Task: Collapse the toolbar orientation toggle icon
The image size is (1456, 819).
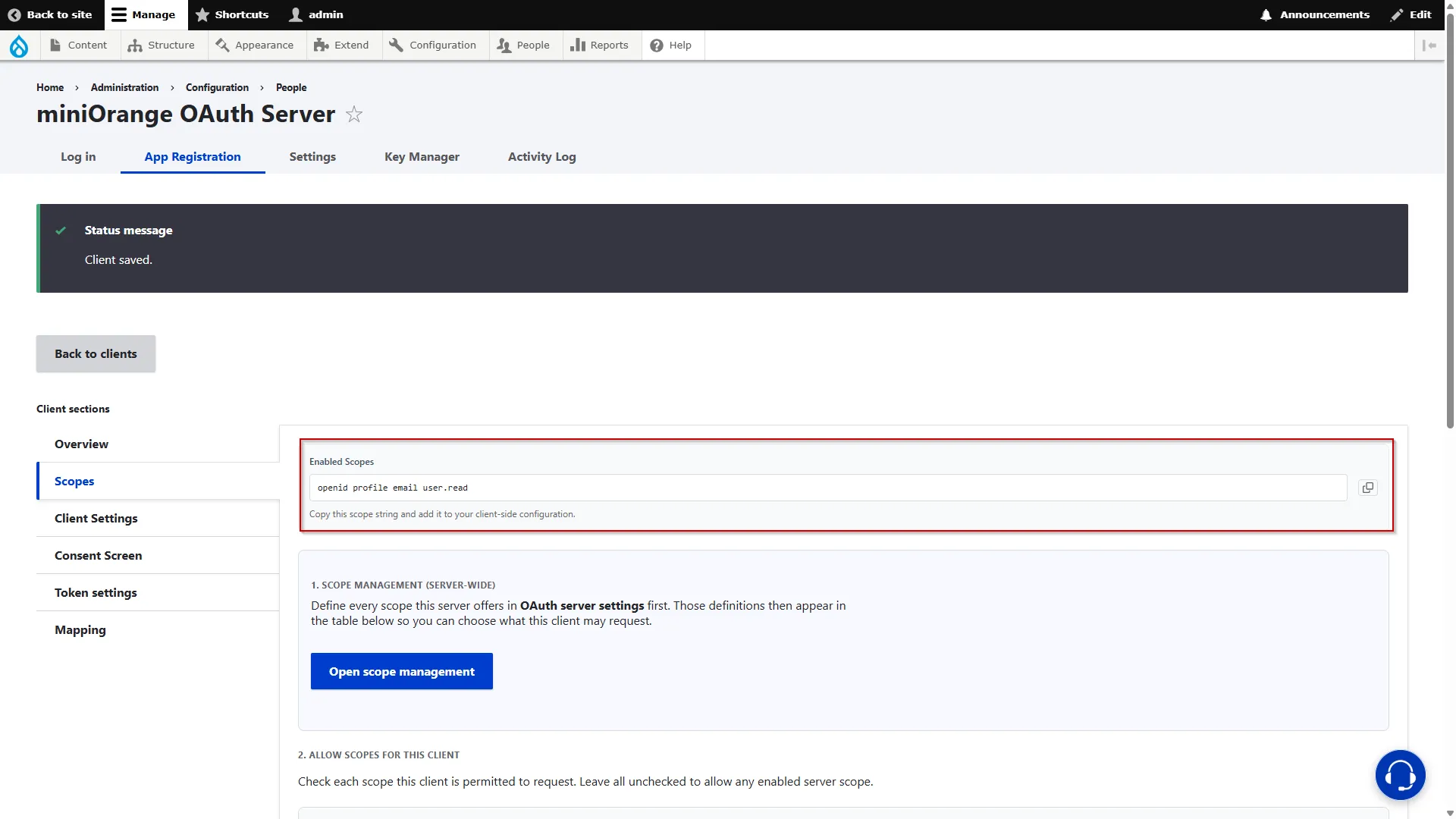Action: [1429, 45]
